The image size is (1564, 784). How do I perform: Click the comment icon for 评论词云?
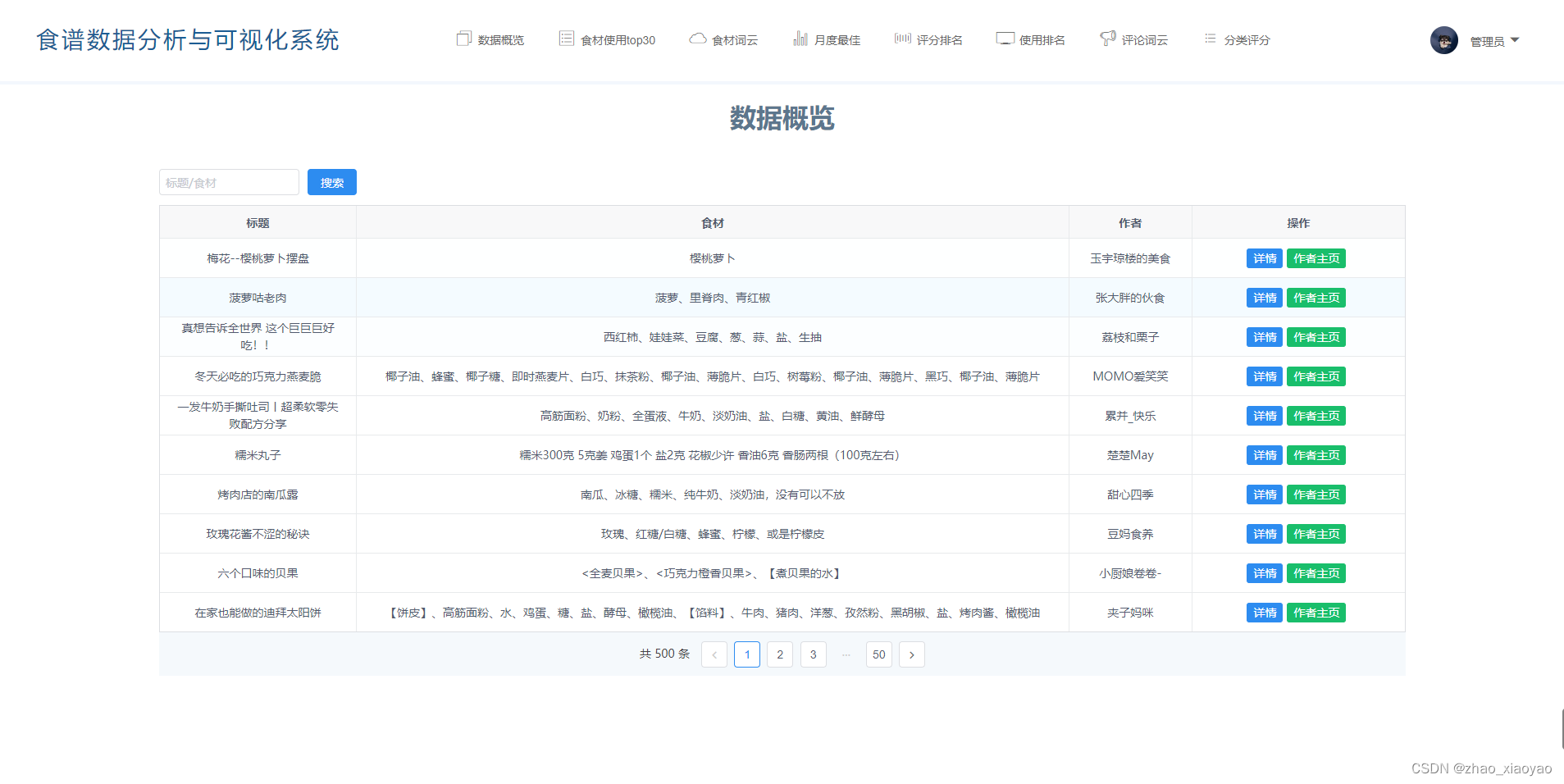[x=1107, y=39]
